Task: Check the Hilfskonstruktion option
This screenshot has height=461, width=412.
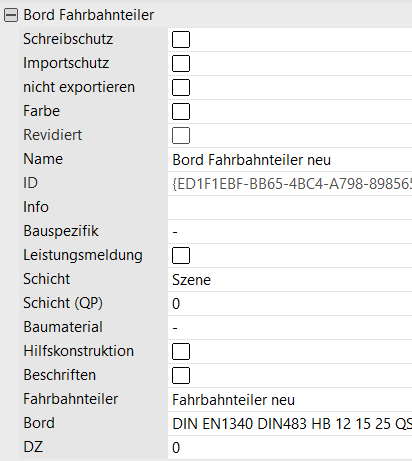Action: pos(181,351)
